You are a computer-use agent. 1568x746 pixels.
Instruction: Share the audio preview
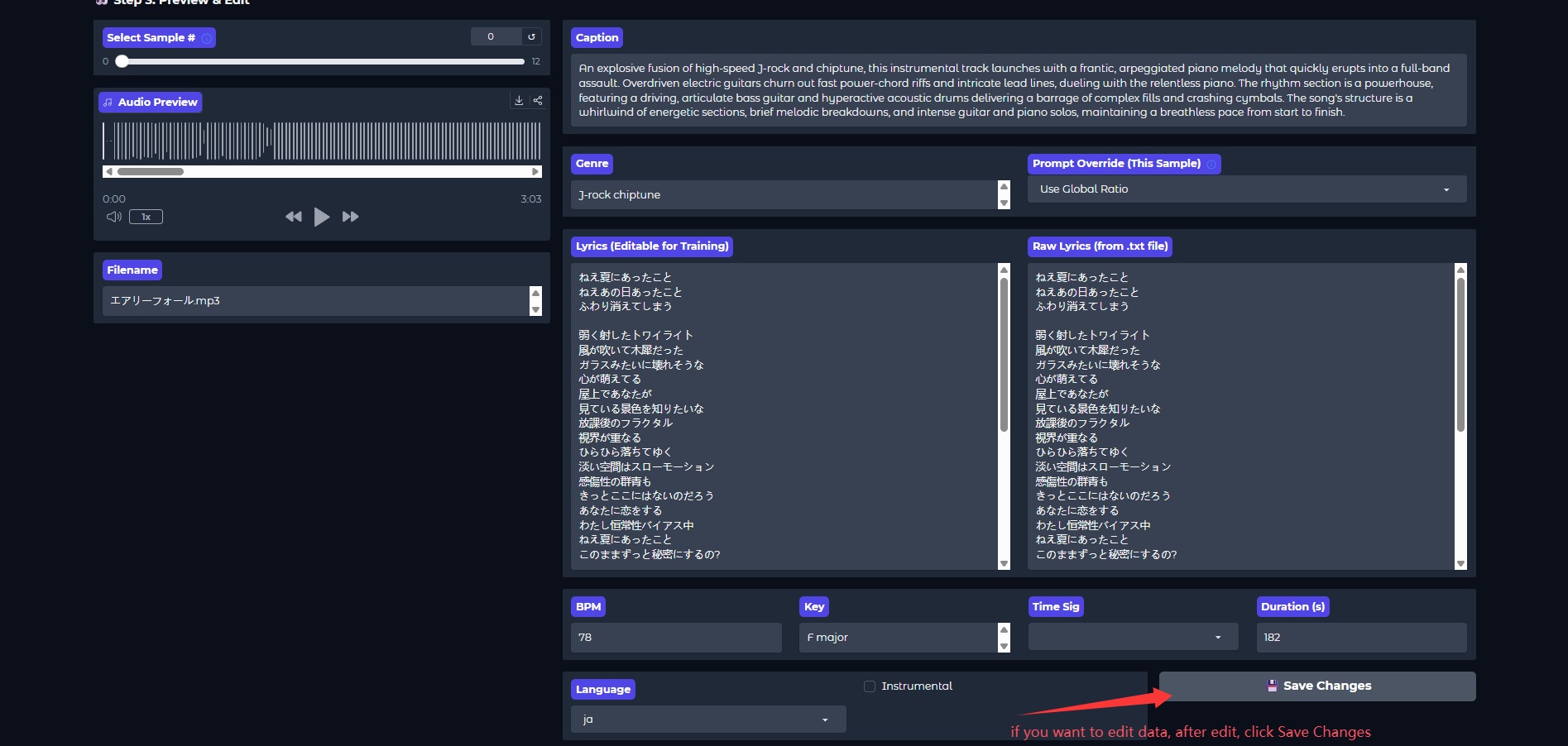pyautogui.click(x=538, y=101)
